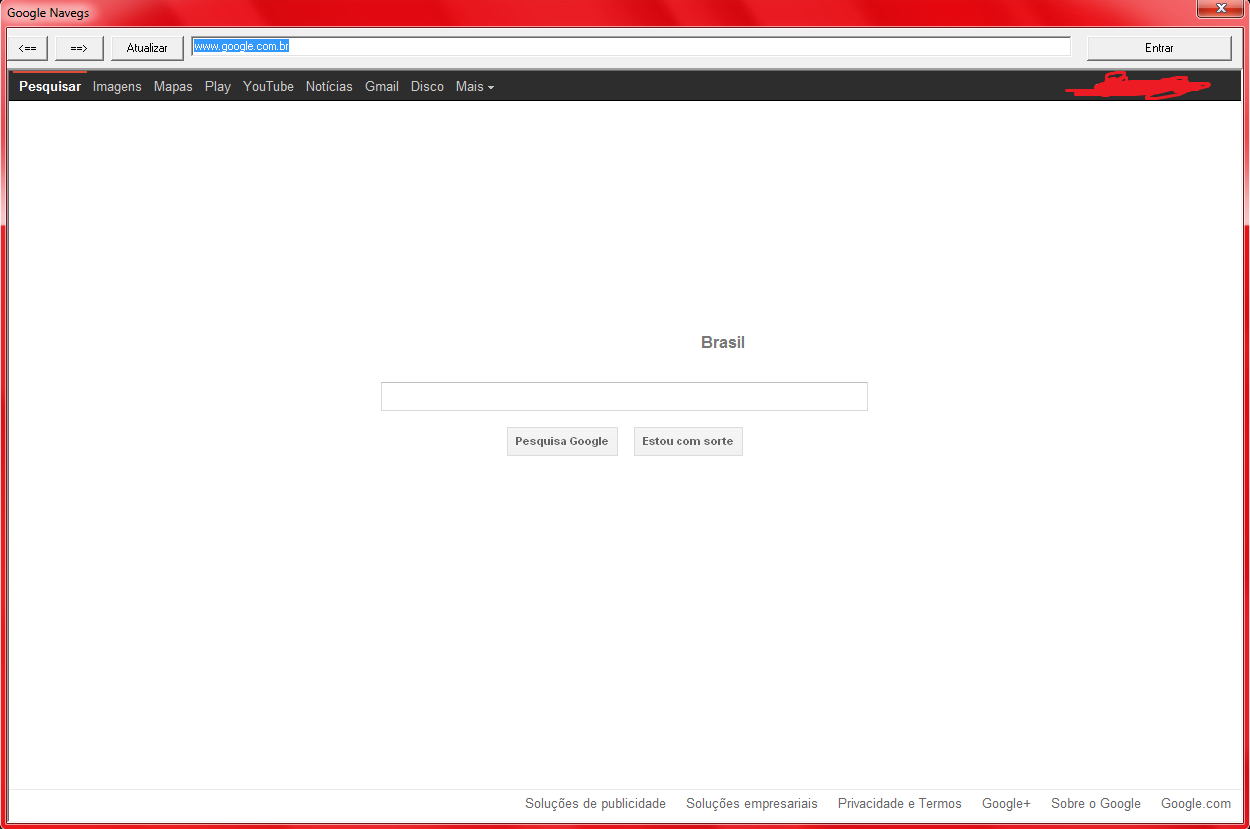
Task: Open YouTube from the Google bar
Action: pyautogui.click(x=268, y=87)
